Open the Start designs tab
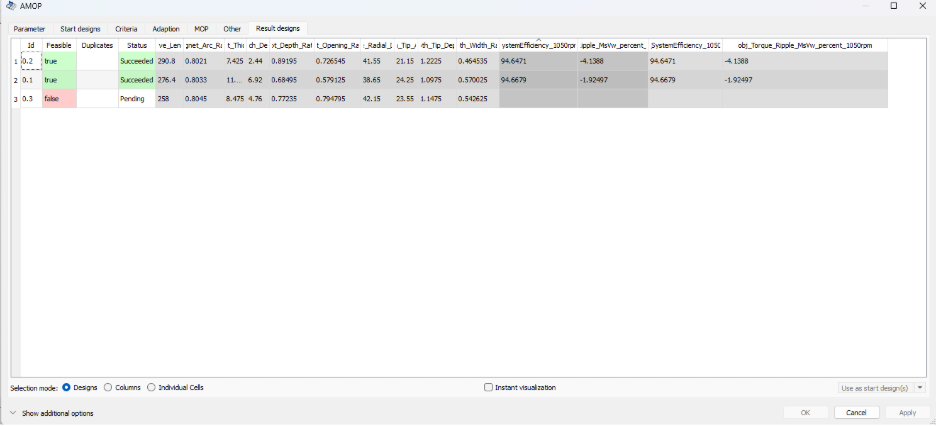This screenshot has width=936, height=426. pyautogui.click(x=80, y=29)
